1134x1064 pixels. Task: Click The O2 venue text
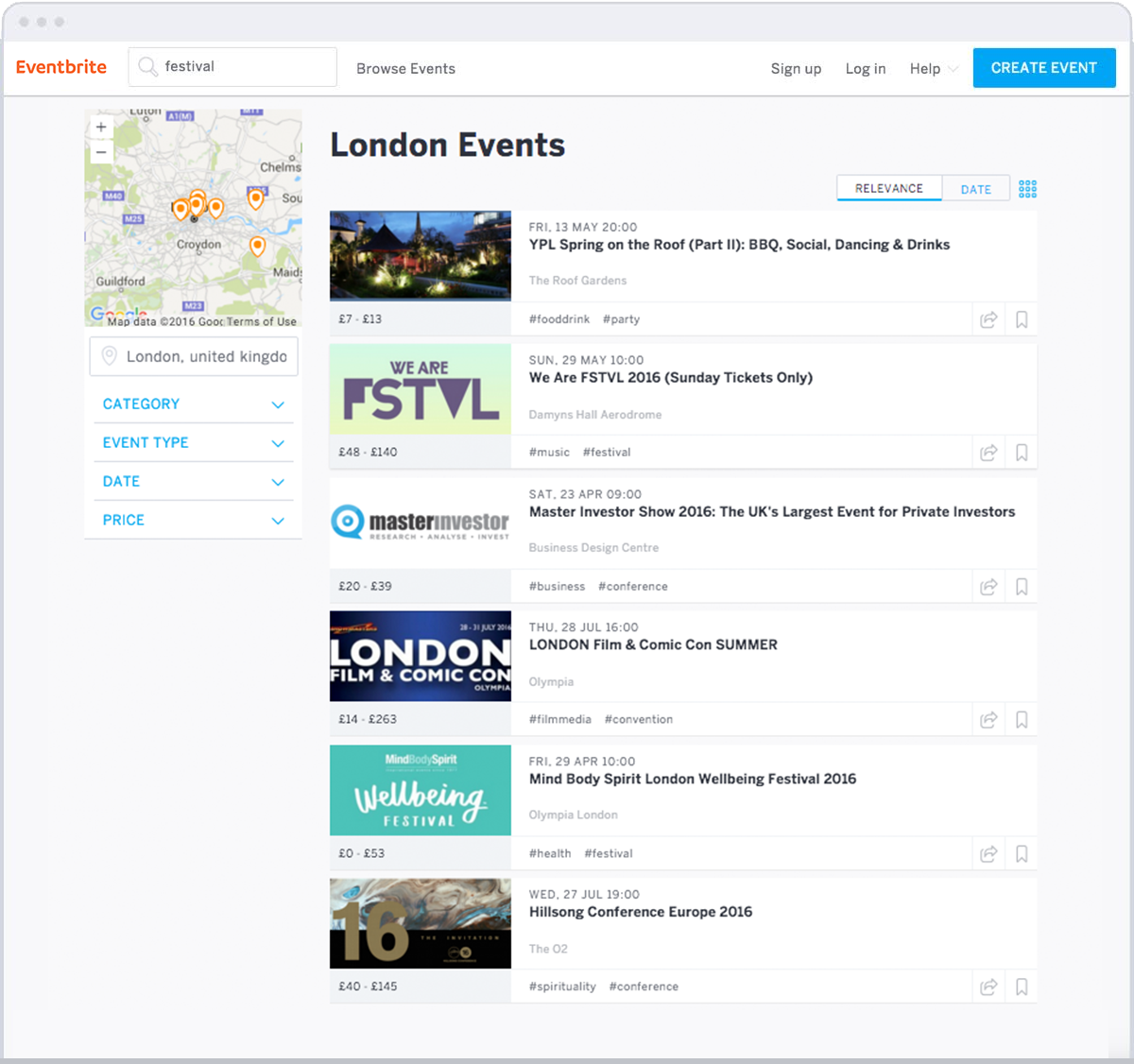coord(548,950)
